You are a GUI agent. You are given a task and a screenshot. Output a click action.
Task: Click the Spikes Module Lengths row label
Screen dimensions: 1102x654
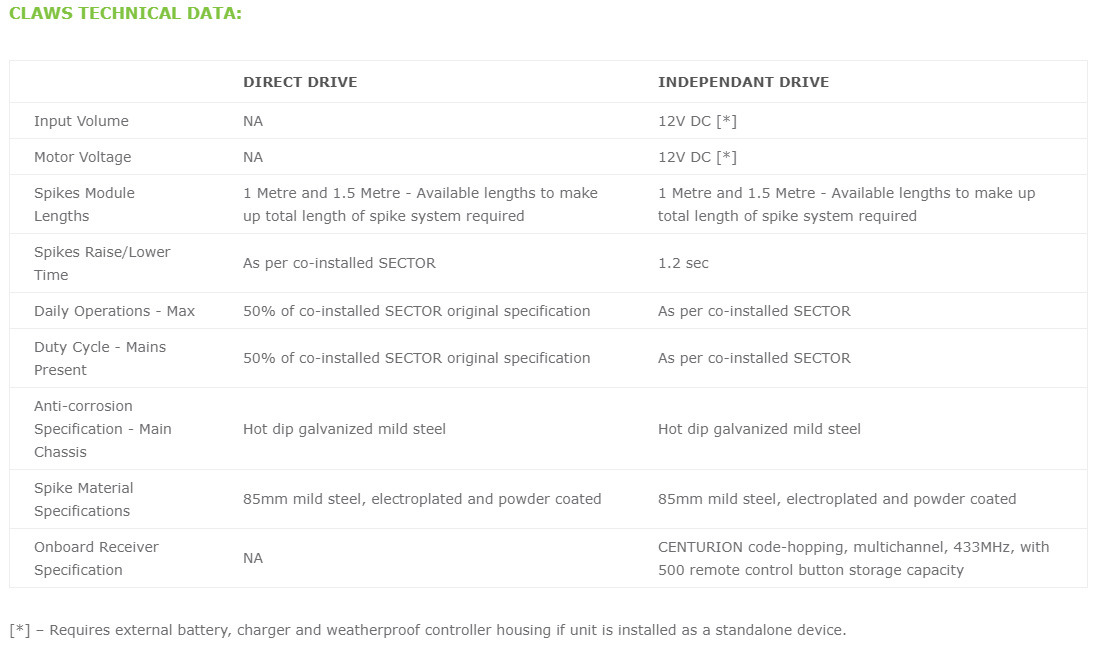coord(84,204)
